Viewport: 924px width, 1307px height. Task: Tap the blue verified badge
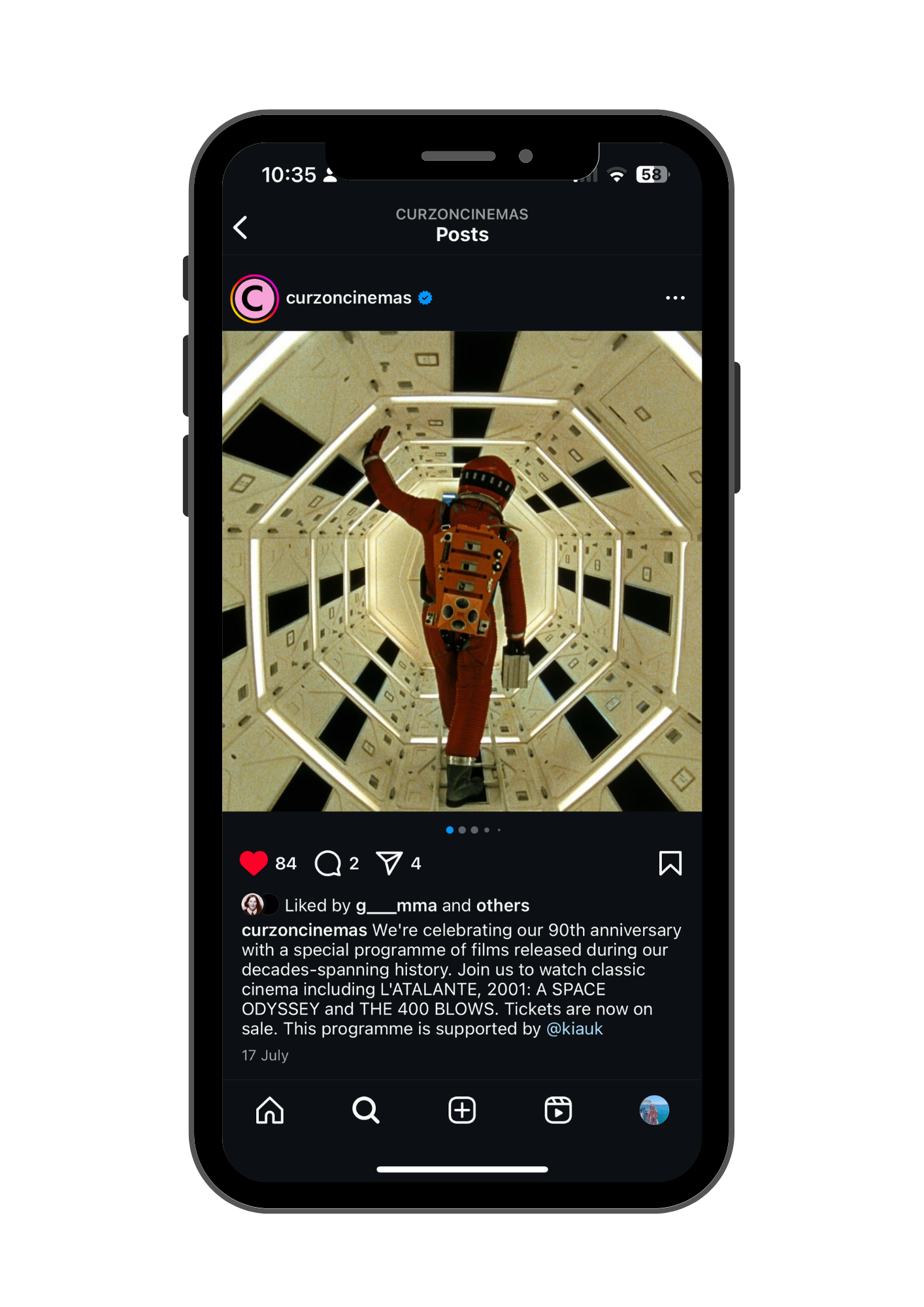click(425, 298)
